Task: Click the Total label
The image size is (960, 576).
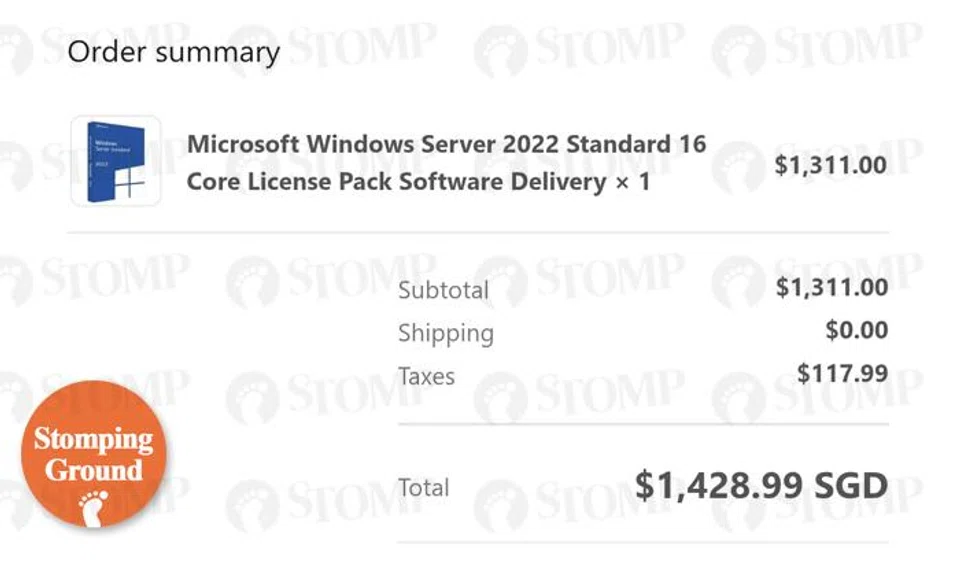Action: 423,488
